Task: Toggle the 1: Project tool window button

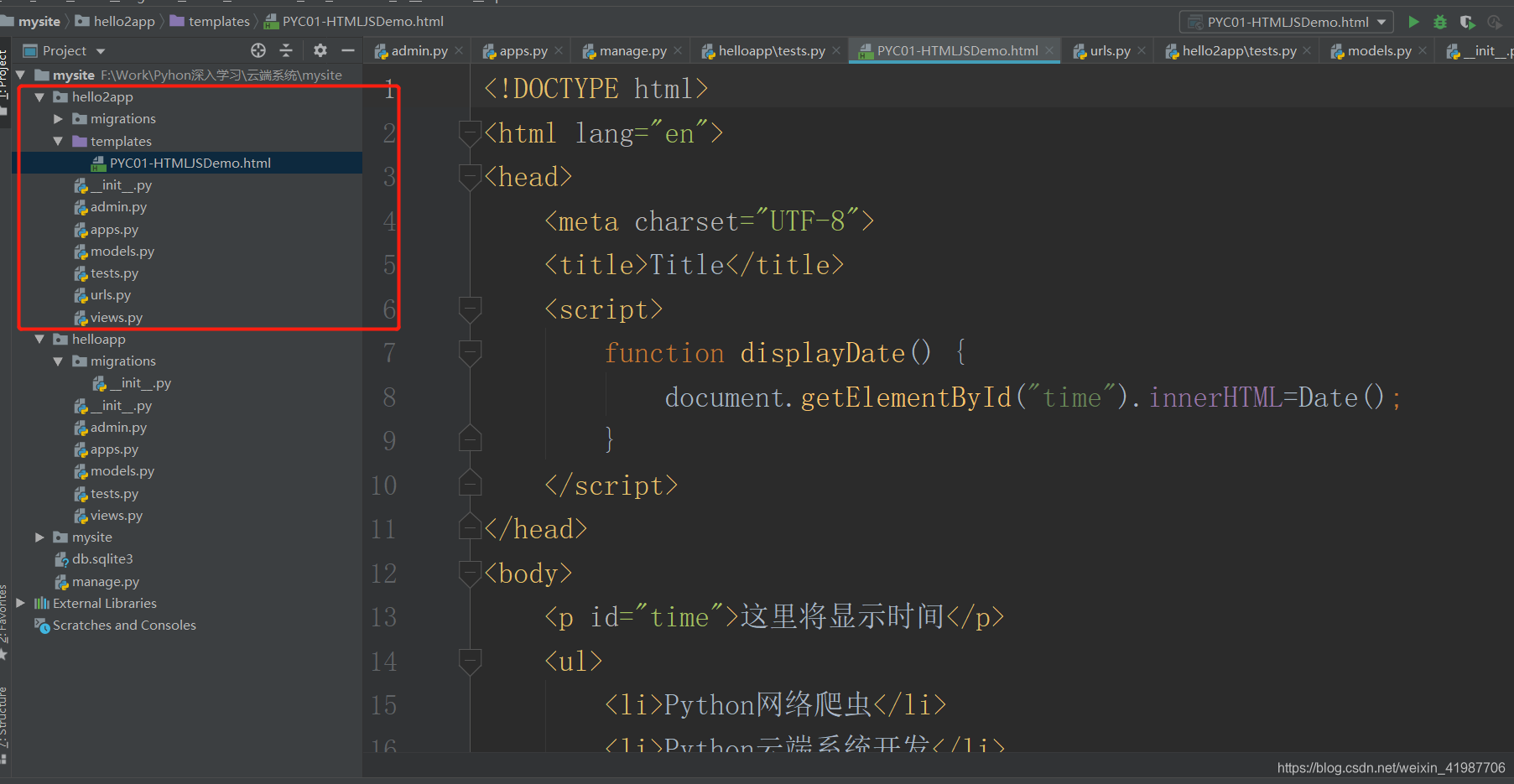Action: click(x=4, y=74)
